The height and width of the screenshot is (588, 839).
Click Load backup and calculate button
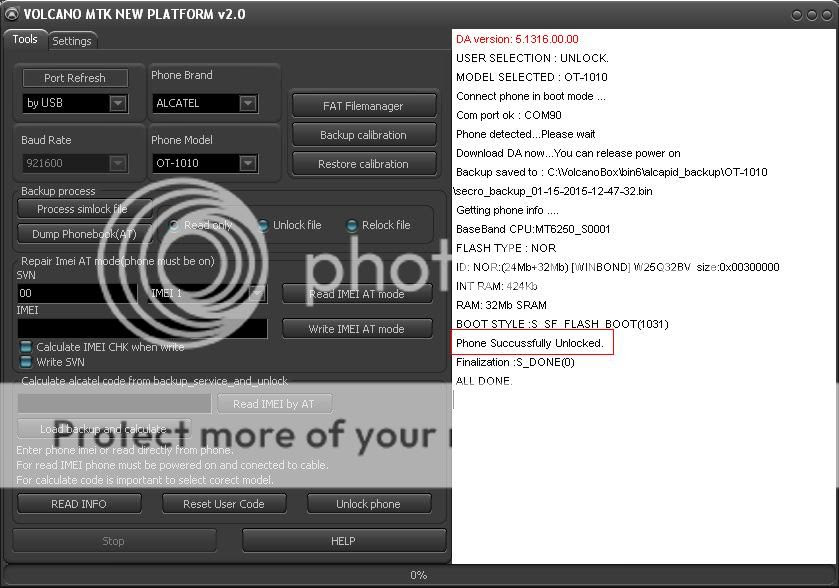pos(104,429)
